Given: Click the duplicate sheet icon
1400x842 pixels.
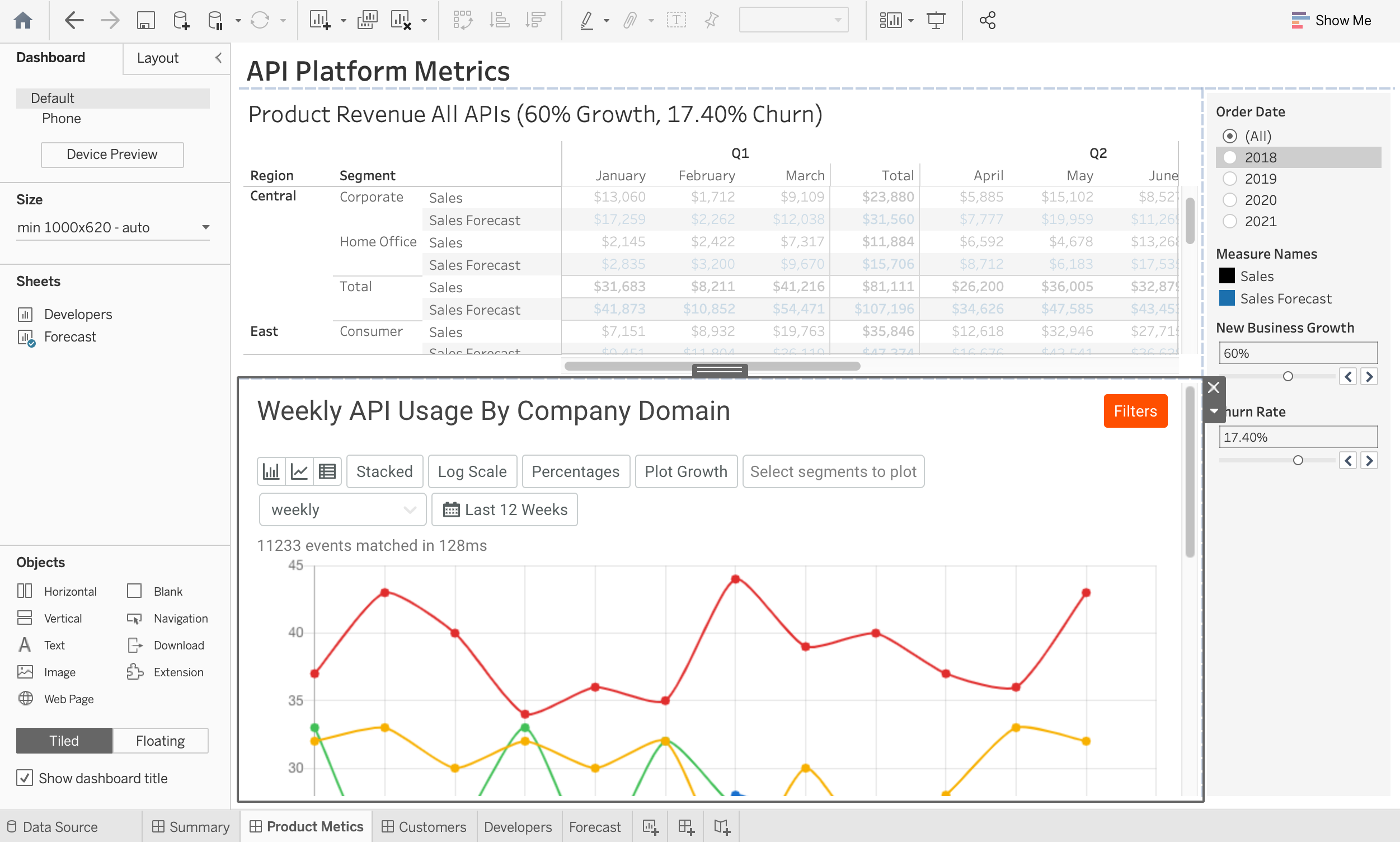Looking at the screenshot, I should tap(368, 20).
